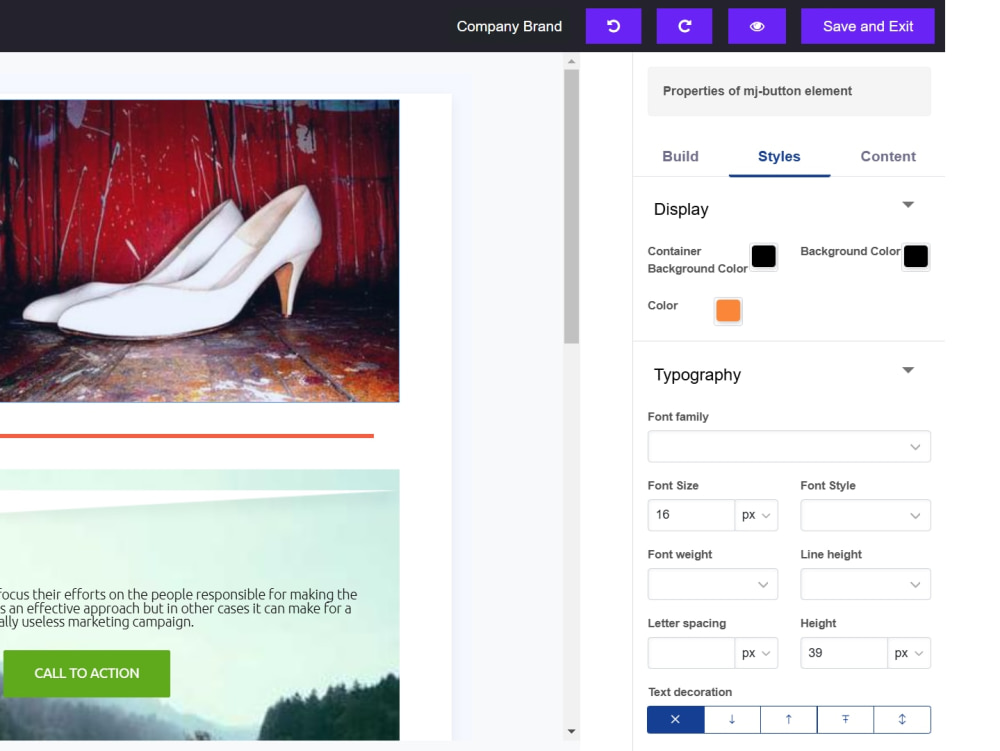Open the Line height dropdown
Image resolution: width=1000 pixels, height=751 pixels.
pos(865,584)
